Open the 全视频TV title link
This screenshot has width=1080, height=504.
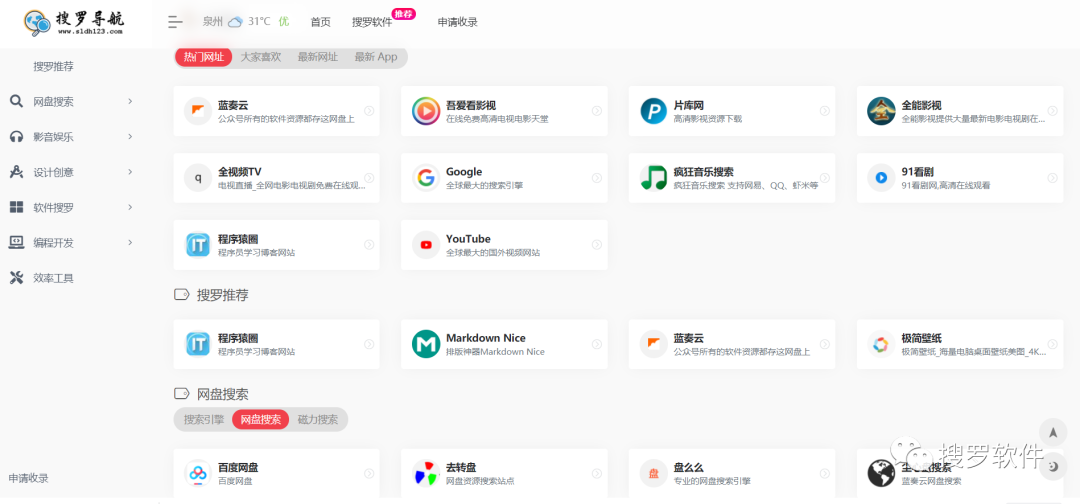point(240,172)
